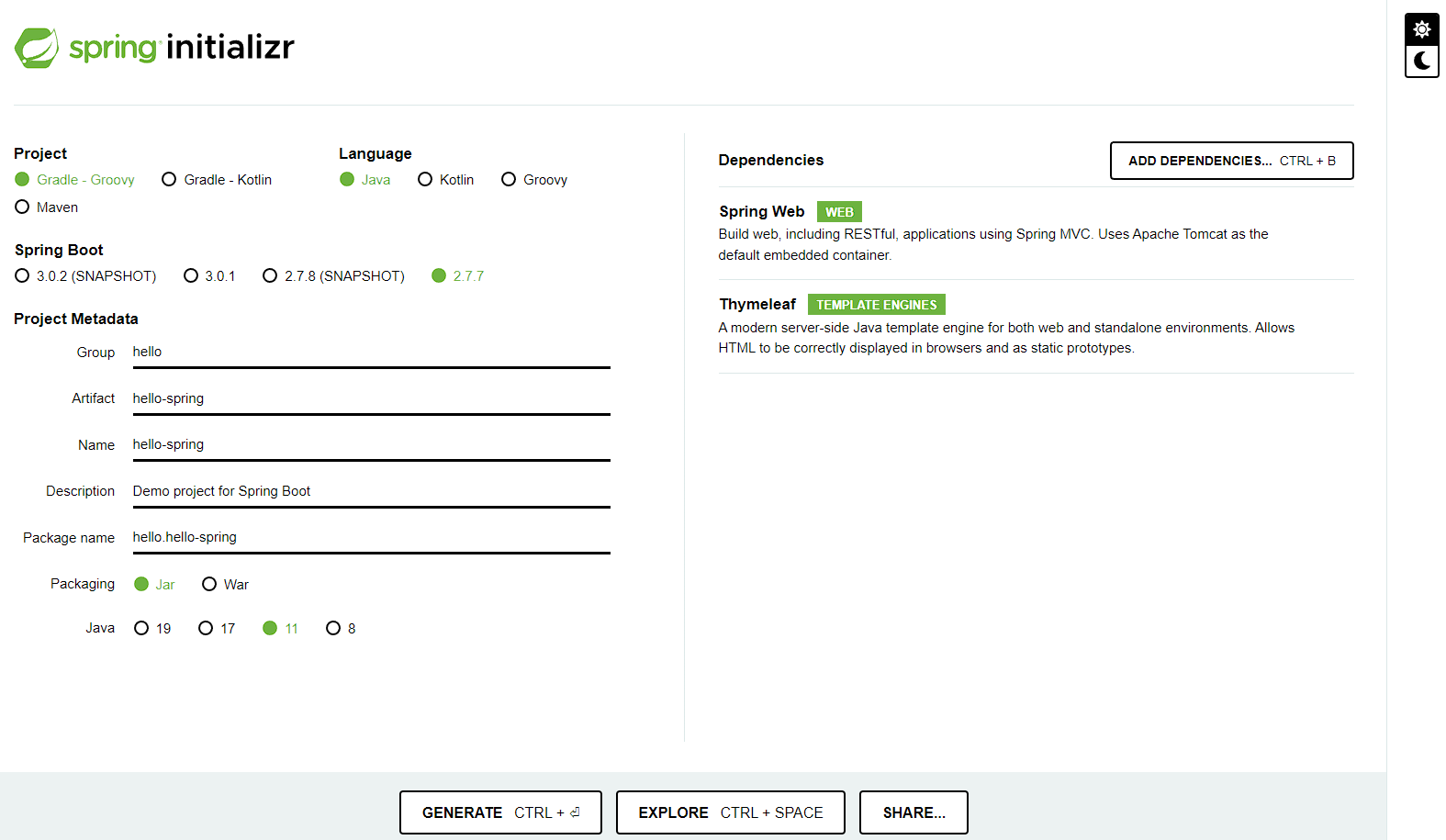
Task: Click the Thymeleaf description text
Action: click(x=1006, y=338)
